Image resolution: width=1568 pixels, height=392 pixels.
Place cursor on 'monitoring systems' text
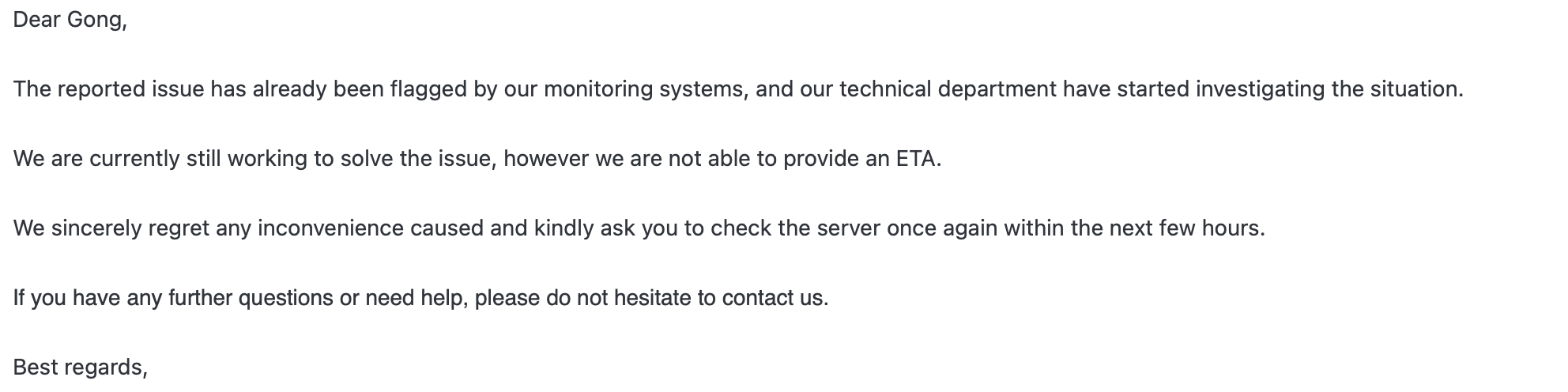(x=645, y=89)
